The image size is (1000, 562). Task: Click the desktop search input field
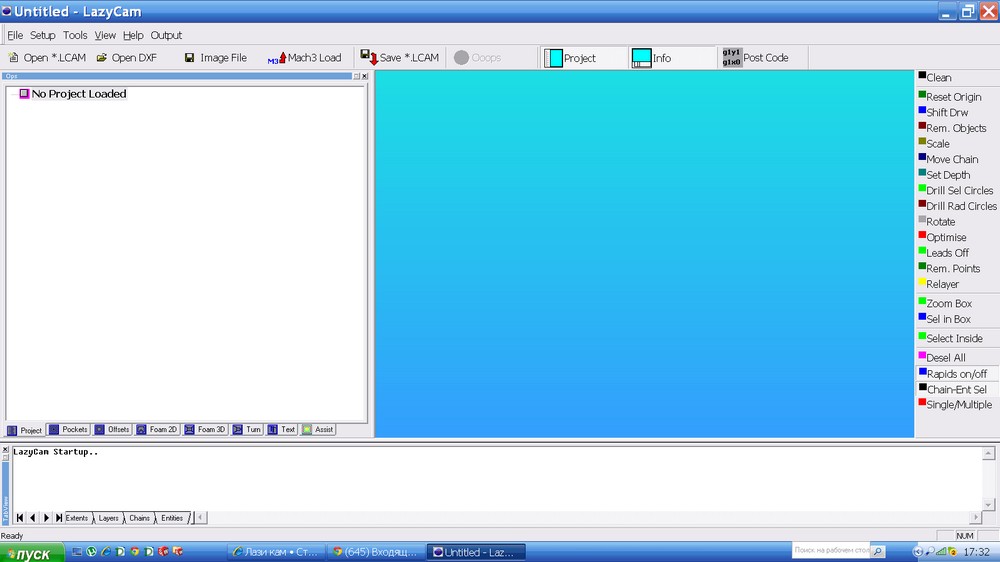[832, 551]
